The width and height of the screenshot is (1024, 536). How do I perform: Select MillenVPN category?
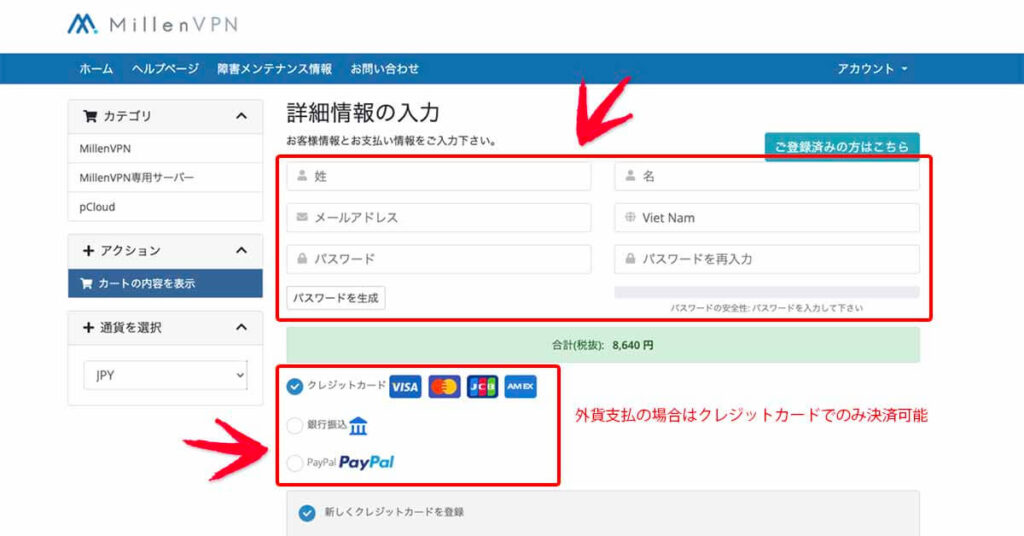click(x=165, y=149)
